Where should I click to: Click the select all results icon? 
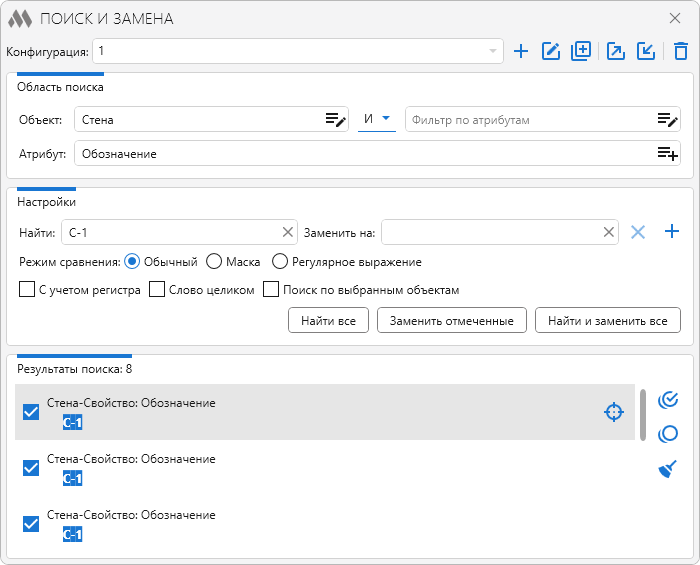[x=668, y=400]
